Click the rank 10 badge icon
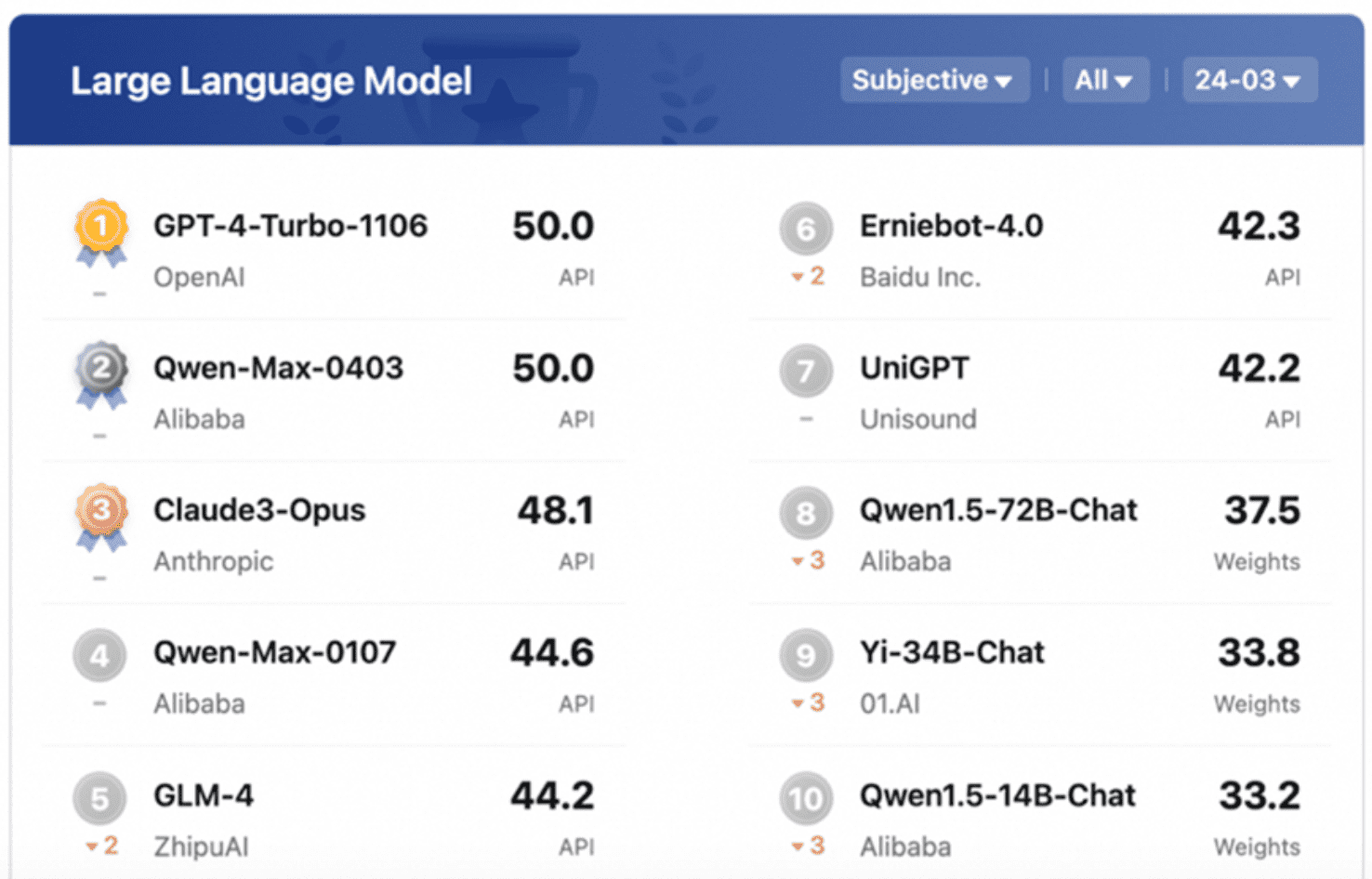This screenshot has height=879, width=1372. coord(806,798)
